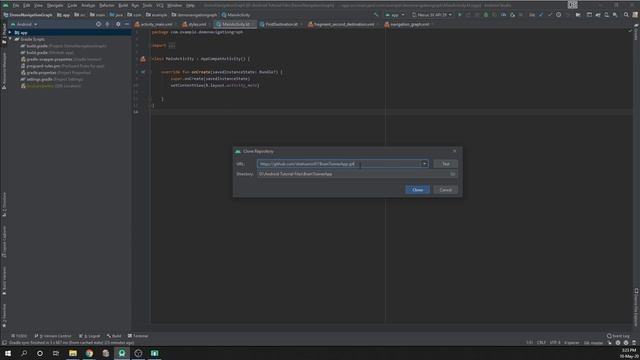Click the Windows Start button

8,353
